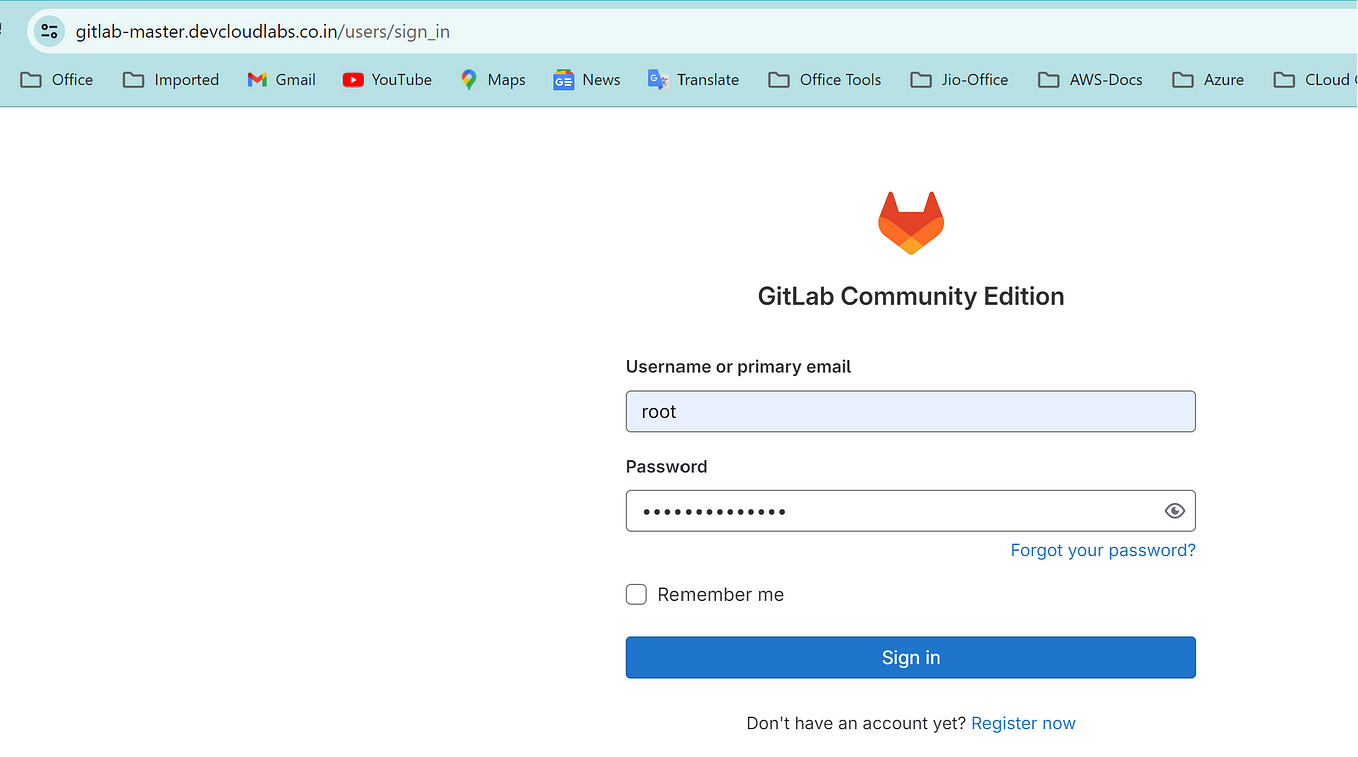Enable the Remember me checkbox
Screen dimensions: 1358x757
tap(636, 595)
